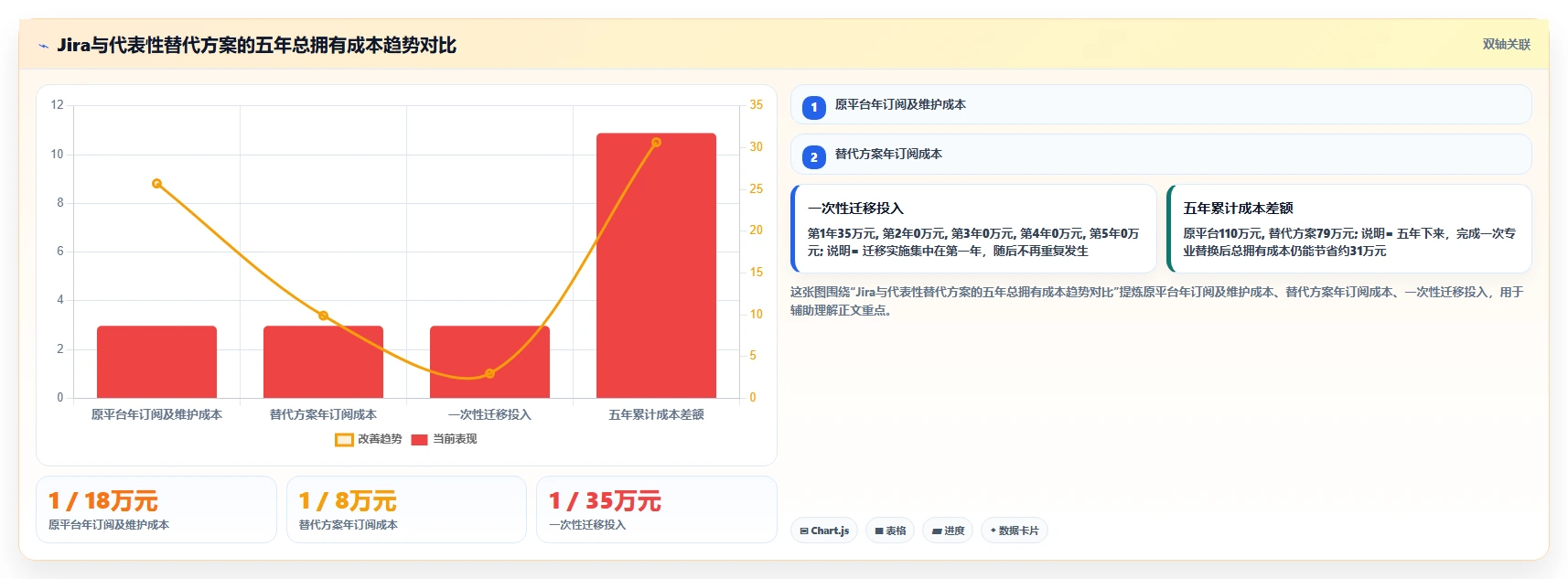
Task: Click the summary paragraph starting 这张图围绕
Action: [1157, 301]
